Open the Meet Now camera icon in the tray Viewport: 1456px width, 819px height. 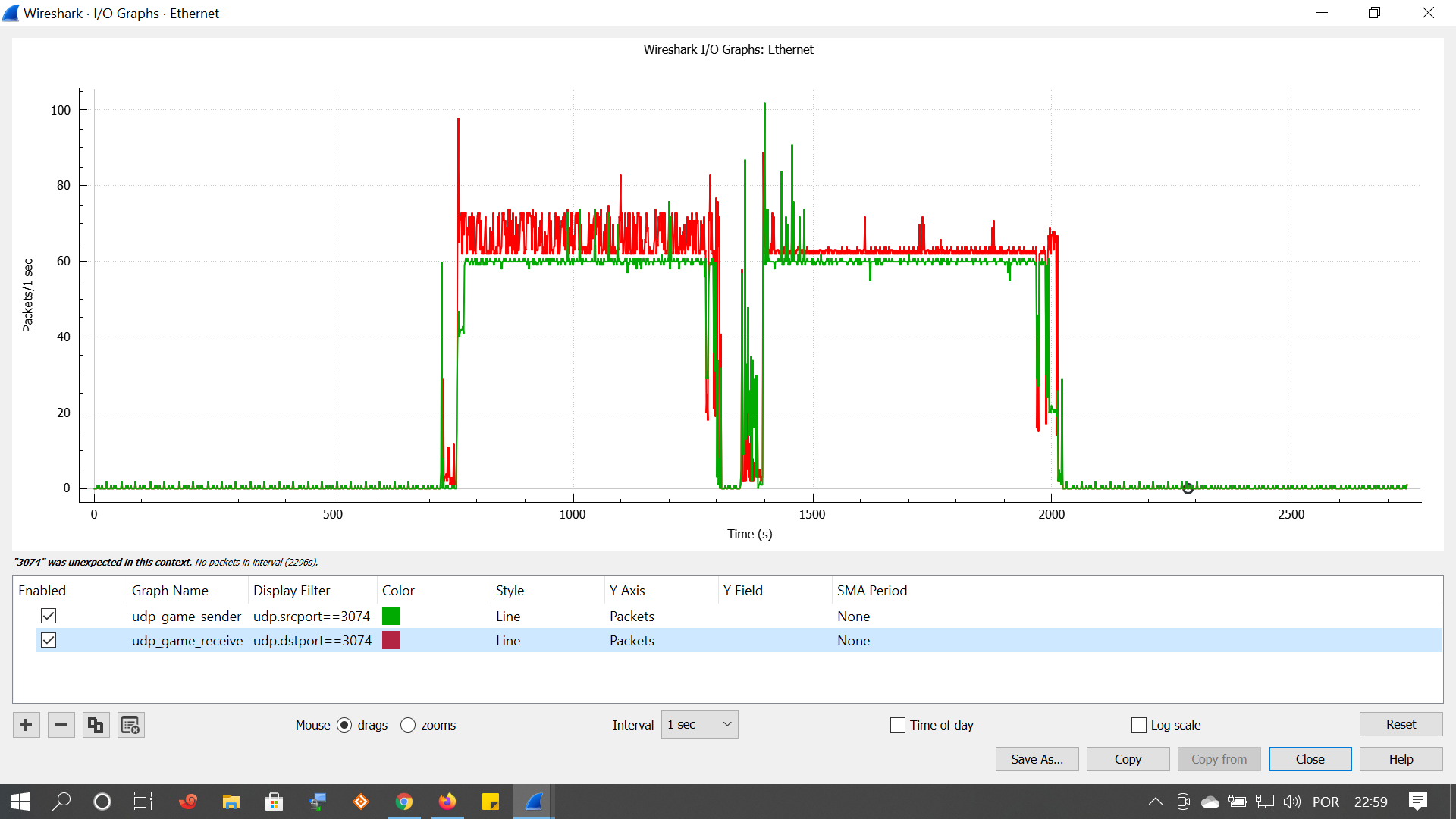1183,802
